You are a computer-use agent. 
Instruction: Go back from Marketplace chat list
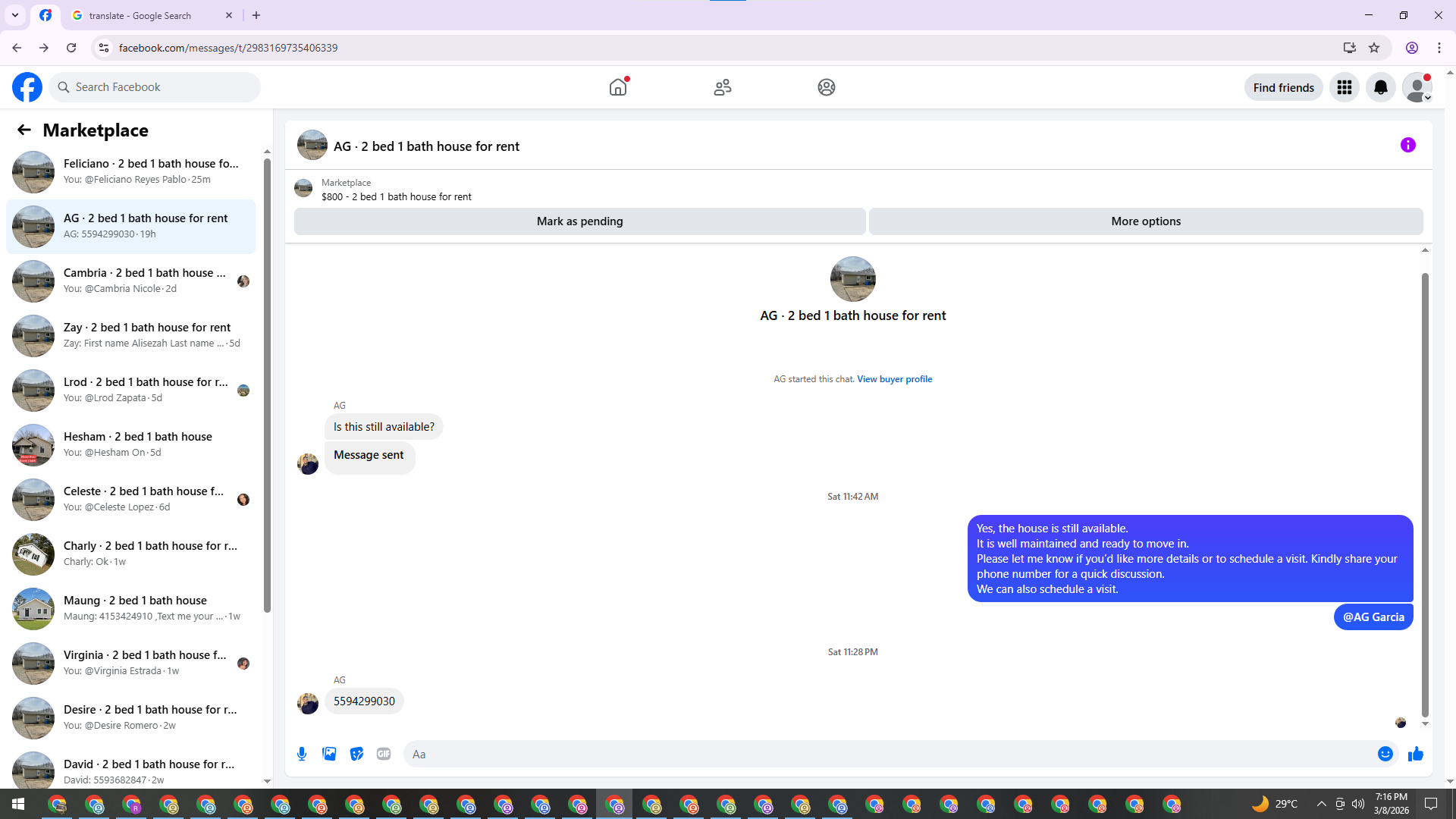click(x=24, y=130)
